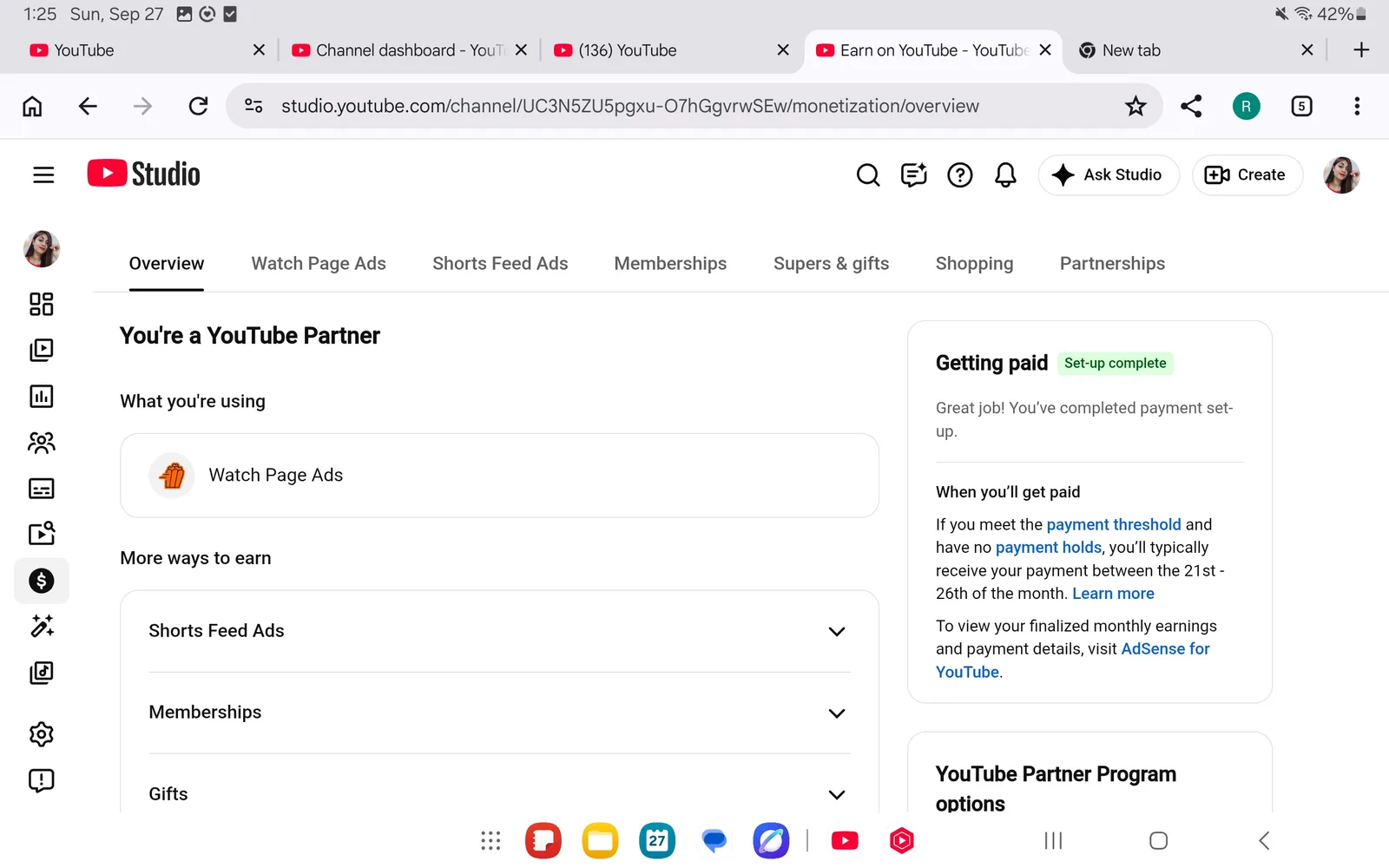Screen dimensions: 1389x868
Task: Click the Set-up complete badge
Action: [1115, 364]
